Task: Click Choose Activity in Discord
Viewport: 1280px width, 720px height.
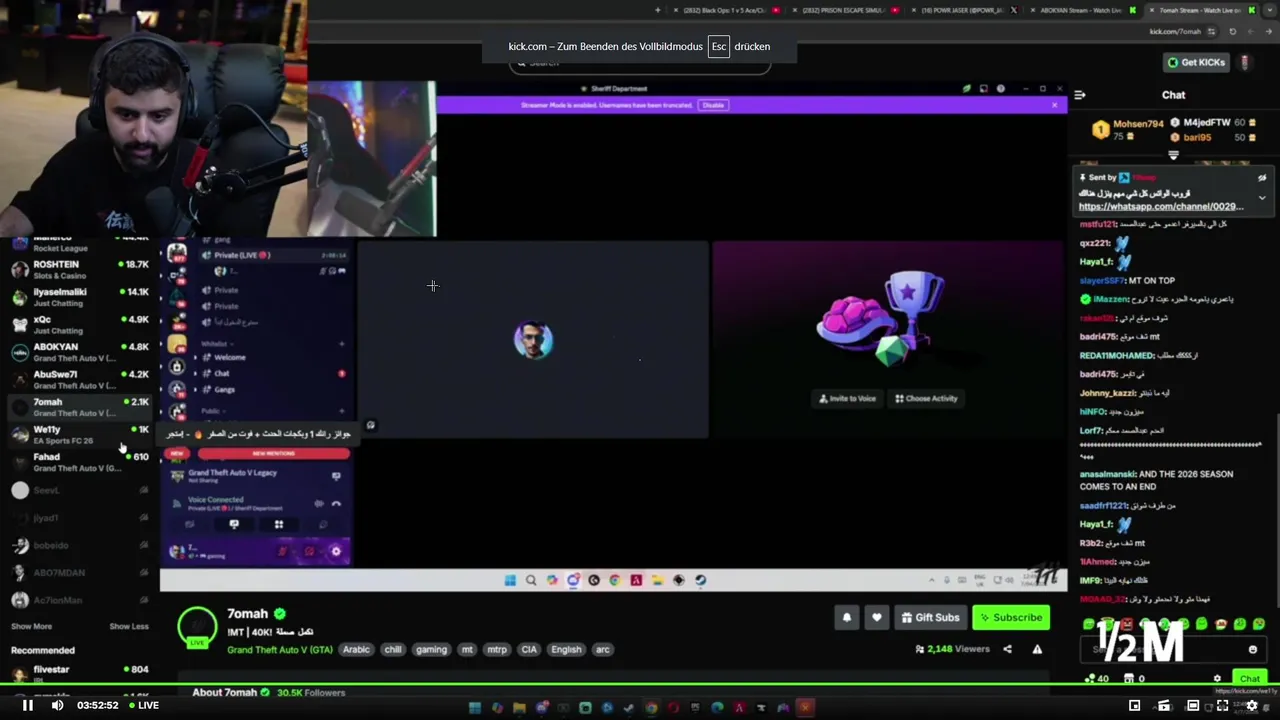Action: coord(926,398)
